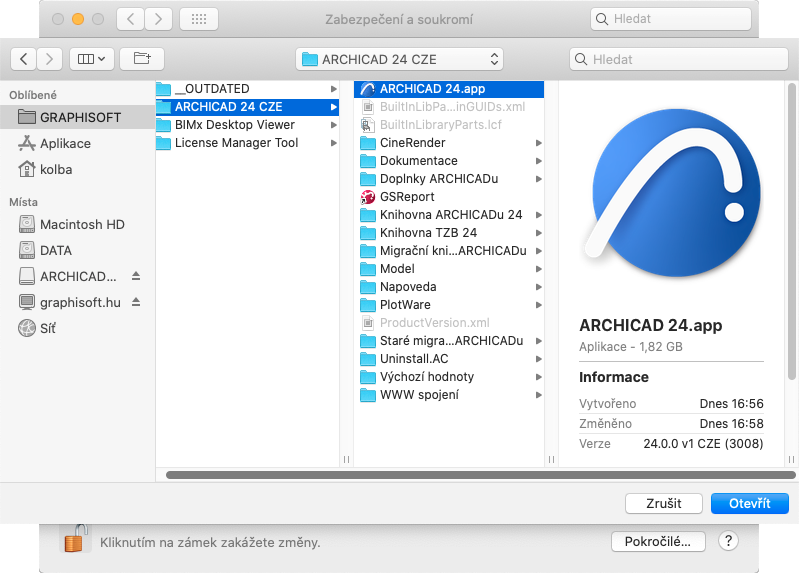Open ARCHICAD 24 CZE path popup
The height and width of the screenshot is (573, 799).
click(400, 59)
